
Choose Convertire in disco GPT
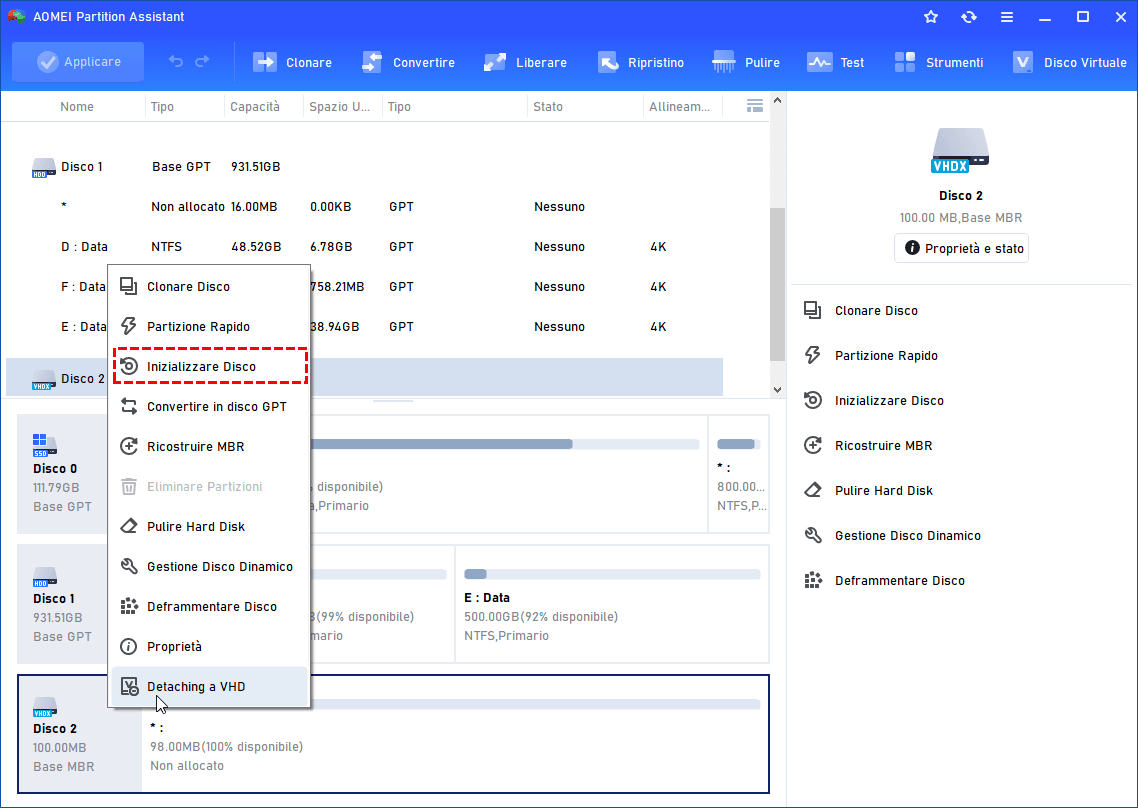209,407
